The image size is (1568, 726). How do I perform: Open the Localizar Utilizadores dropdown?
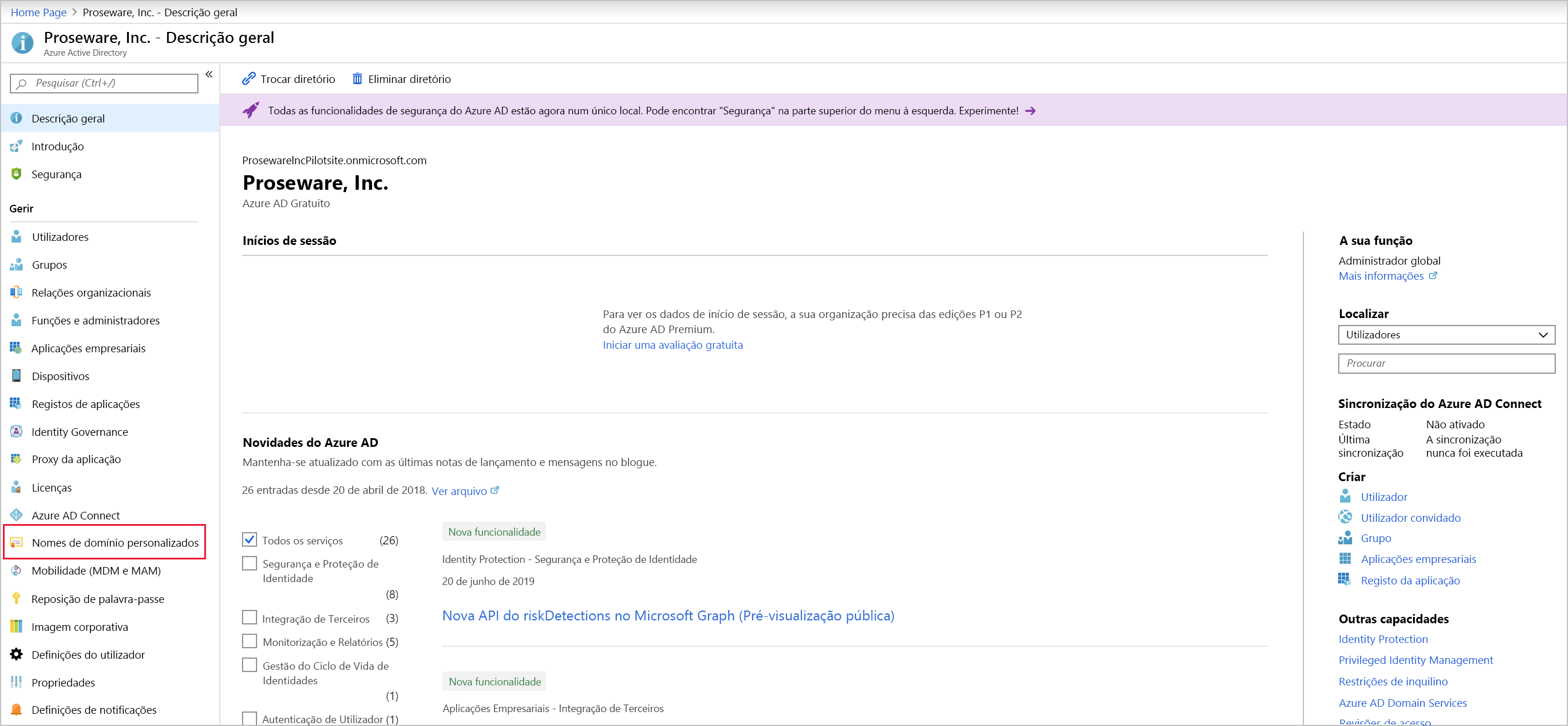point(1446,335)
